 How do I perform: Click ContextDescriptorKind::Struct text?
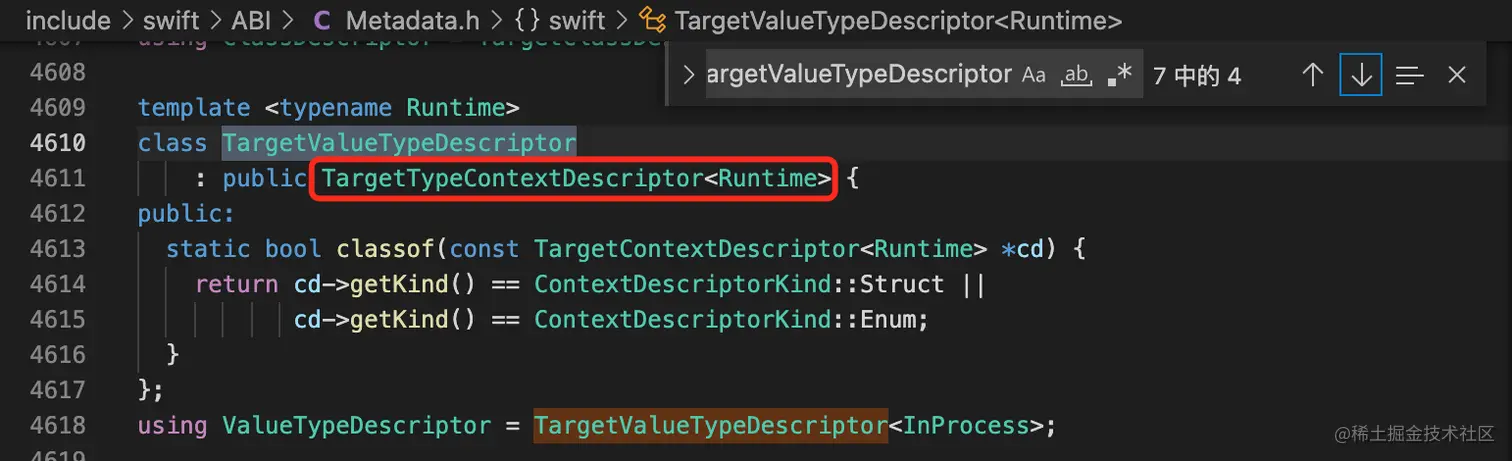point(739,284)
